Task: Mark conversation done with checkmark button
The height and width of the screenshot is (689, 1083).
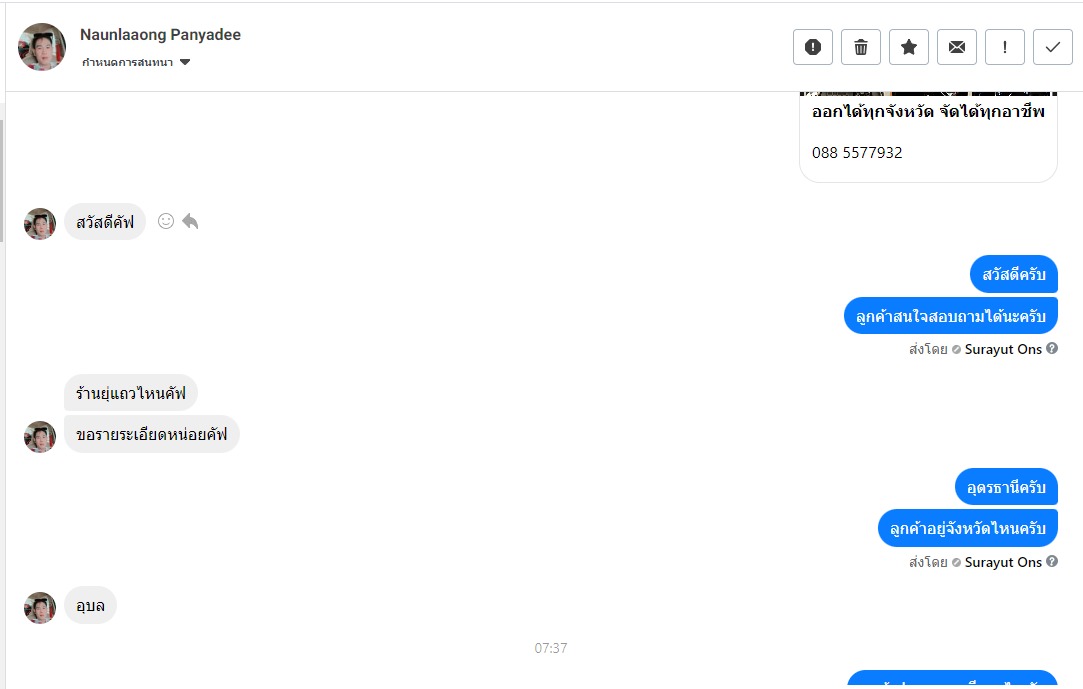Action: (1053, 47)
